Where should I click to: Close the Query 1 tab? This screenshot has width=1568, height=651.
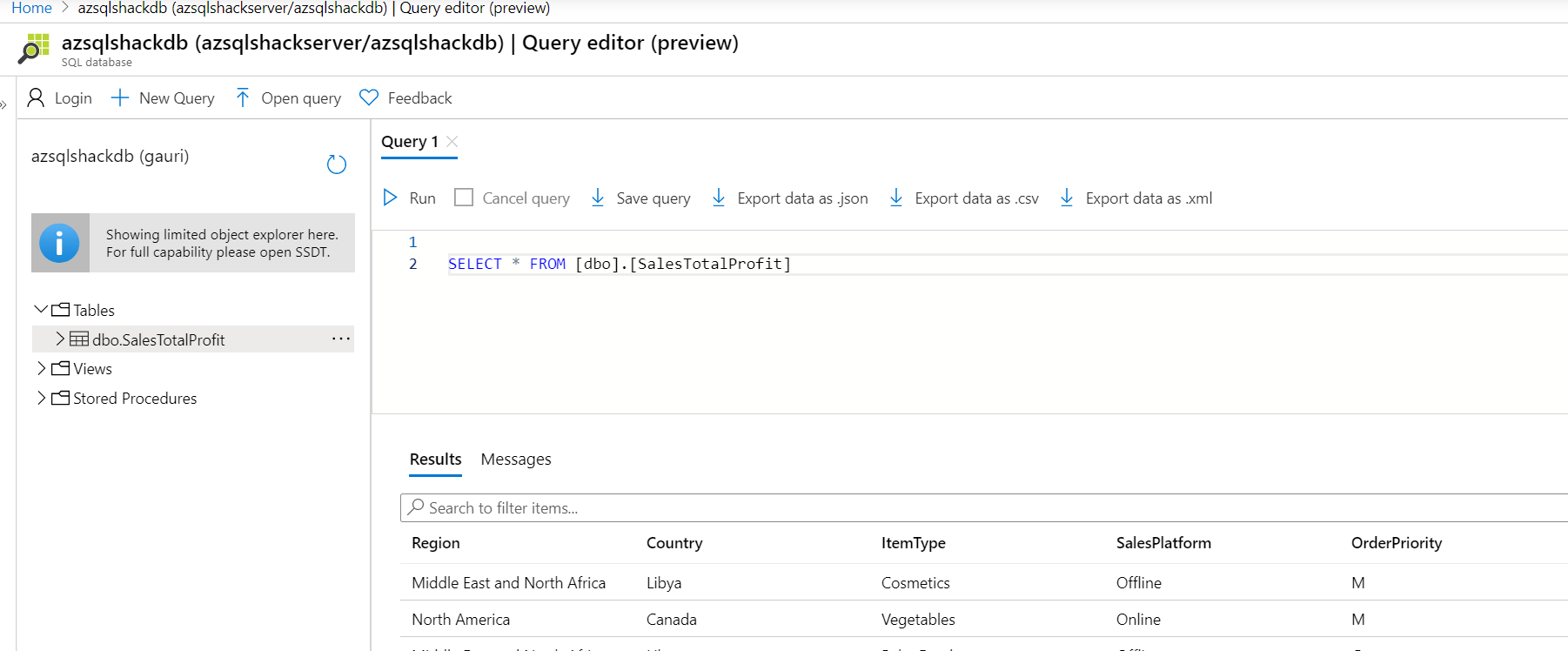pyautogui.click(x=452, y=142)
